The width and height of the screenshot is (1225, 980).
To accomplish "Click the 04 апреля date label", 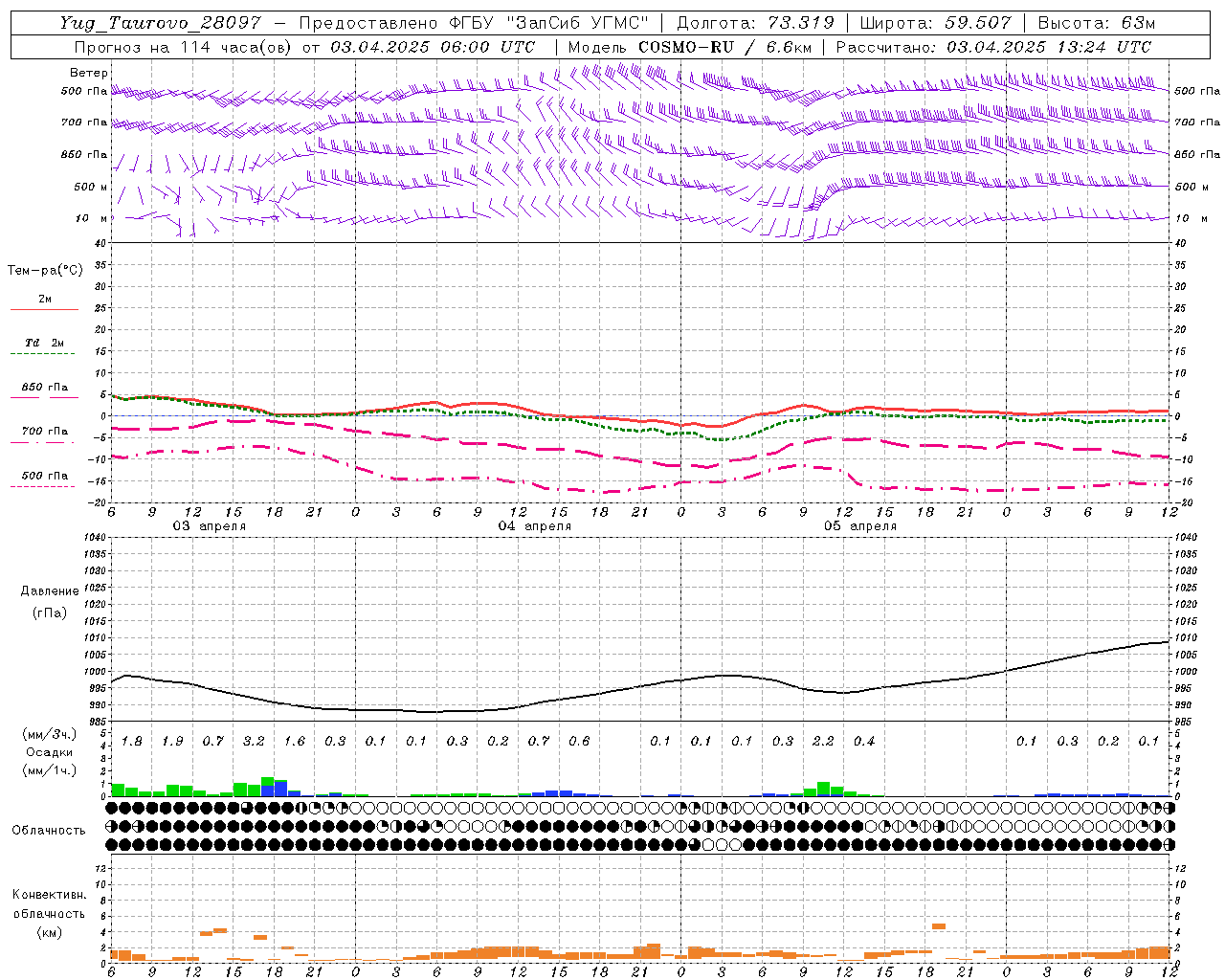I will [x=535, y=526].
